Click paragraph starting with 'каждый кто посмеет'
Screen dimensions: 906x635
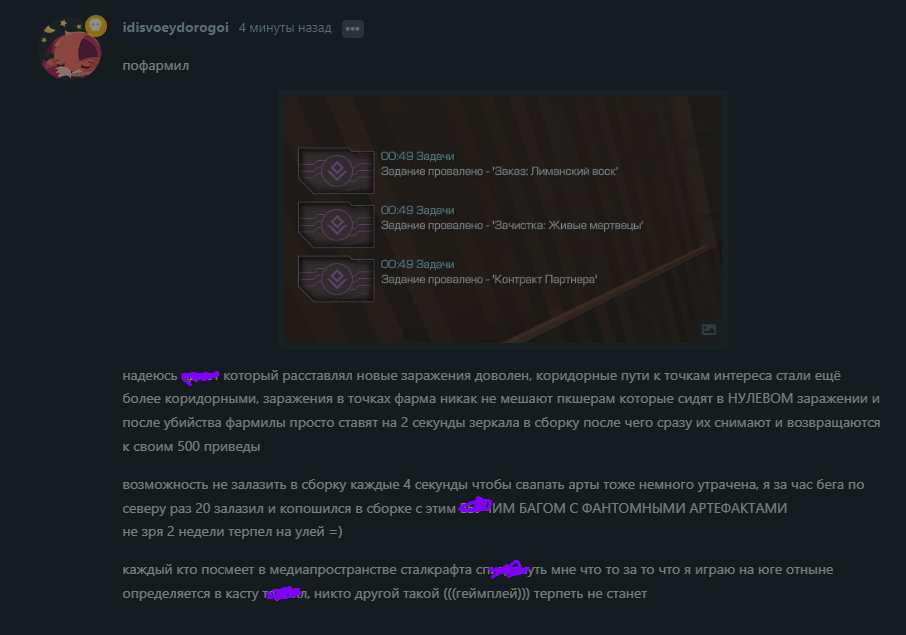478,581
